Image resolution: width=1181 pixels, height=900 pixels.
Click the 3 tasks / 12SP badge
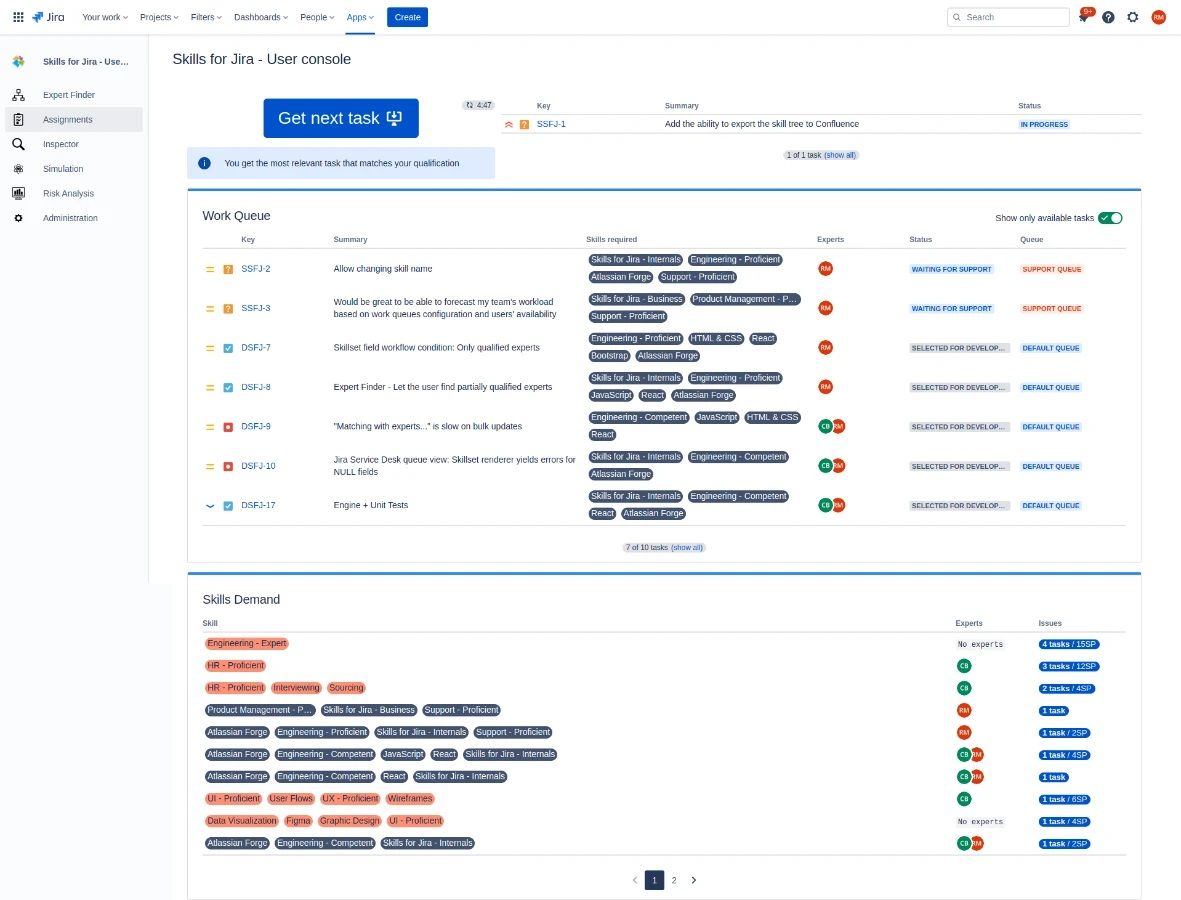click(x=1069, y=667)
